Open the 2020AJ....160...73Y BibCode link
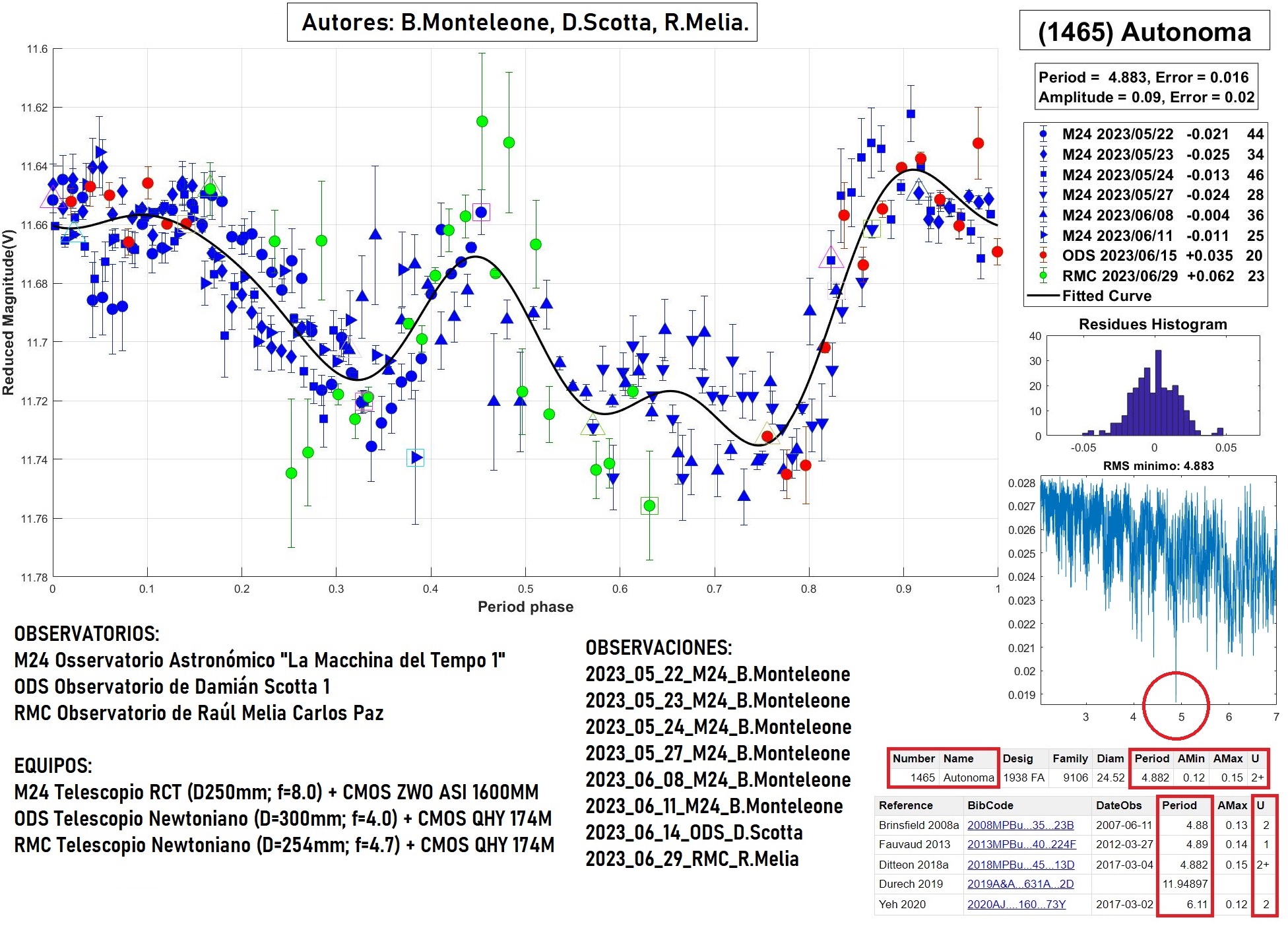The width and height of the screenshot is (1288, 928). pyautogui.click(x=1016, y=904)
